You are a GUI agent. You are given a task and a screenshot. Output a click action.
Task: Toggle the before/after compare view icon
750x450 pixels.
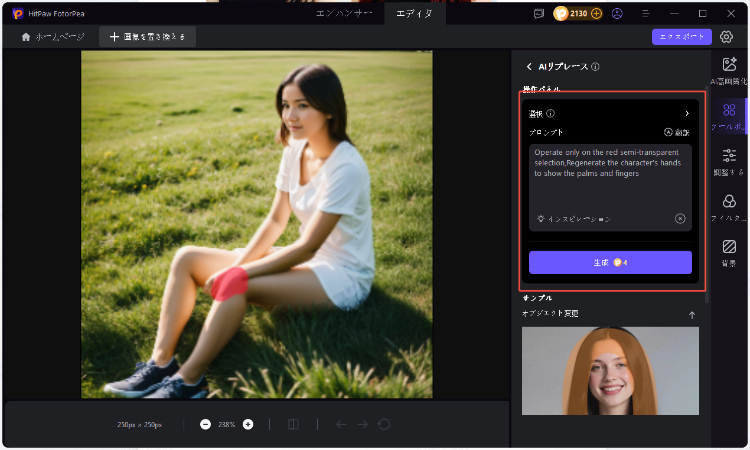293,424
